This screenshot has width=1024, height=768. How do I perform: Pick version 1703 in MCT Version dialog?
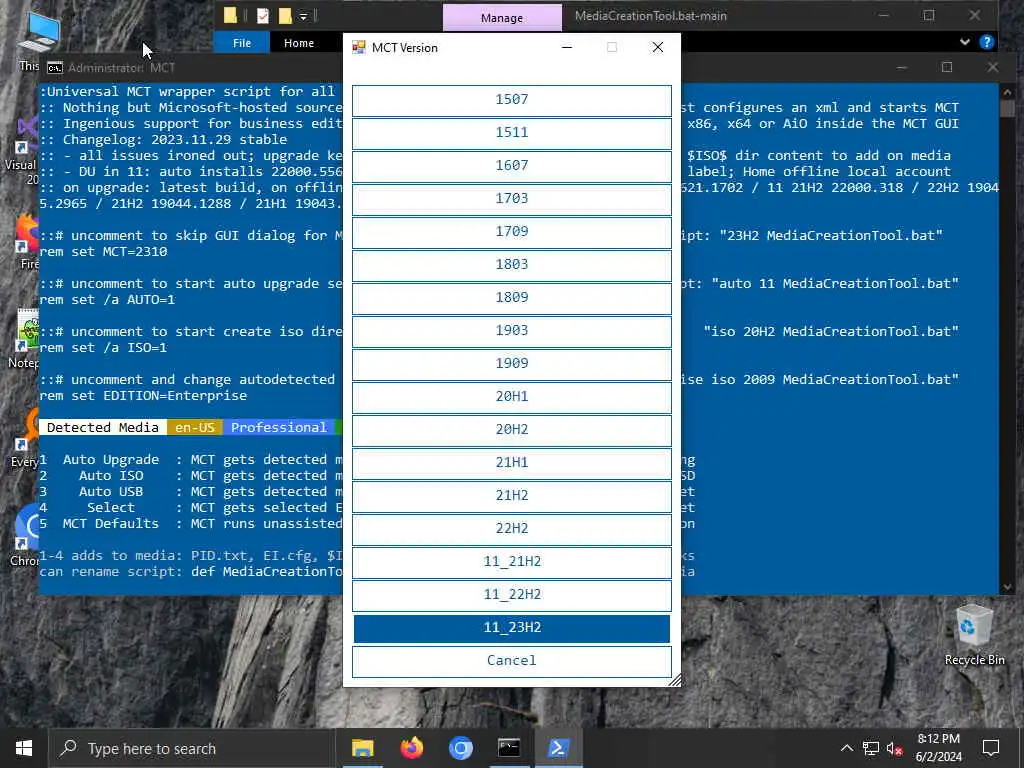(x=511, y=199)
